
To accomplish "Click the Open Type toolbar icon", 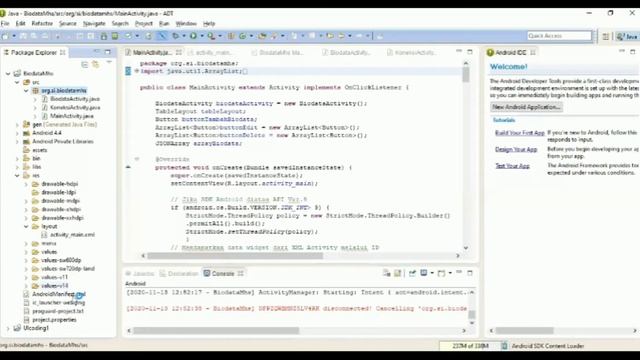I will (262, 36).
